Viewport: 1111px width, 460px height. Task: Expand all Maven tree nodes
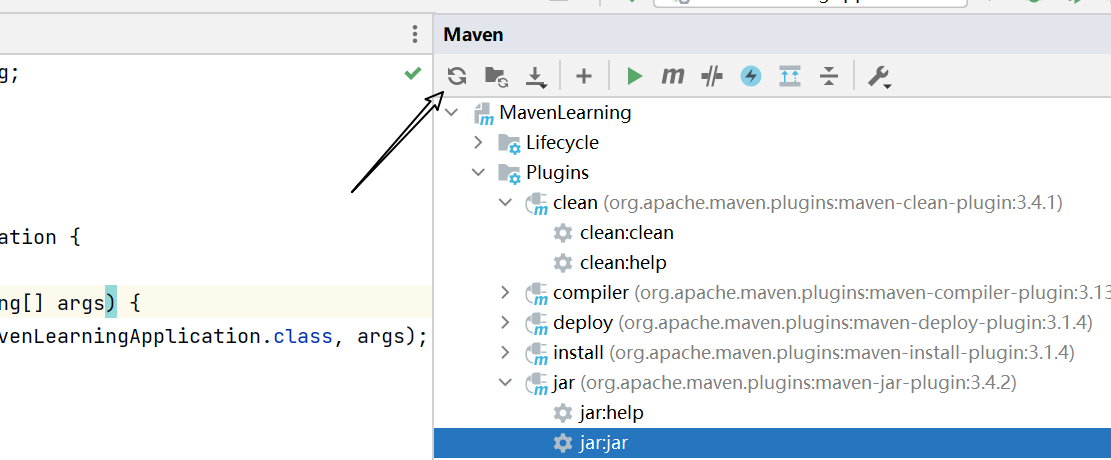click(x=789, y=76)
